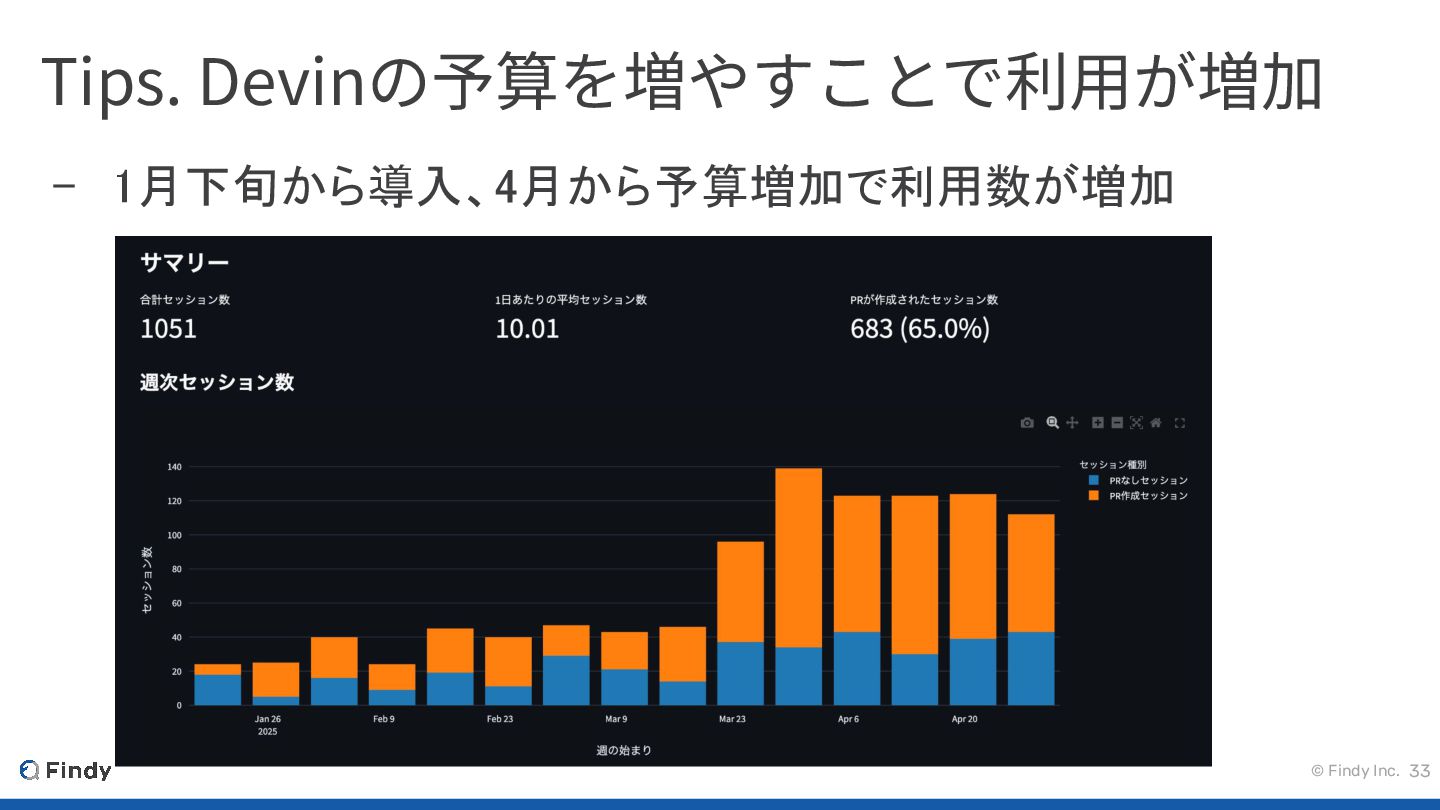Click the サマリー heading

[185, 263]
